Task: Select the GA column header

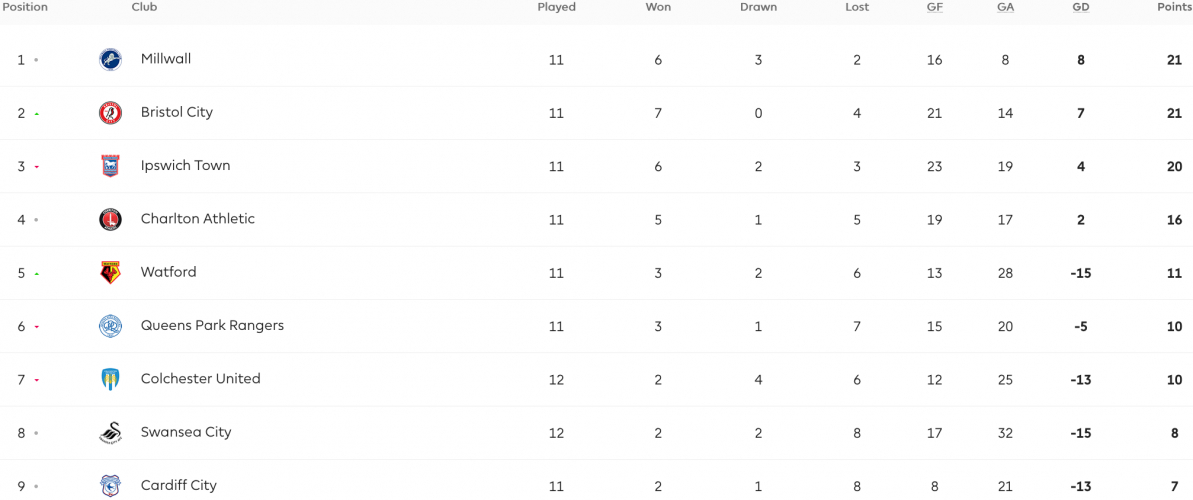Action: (1005, 7)
